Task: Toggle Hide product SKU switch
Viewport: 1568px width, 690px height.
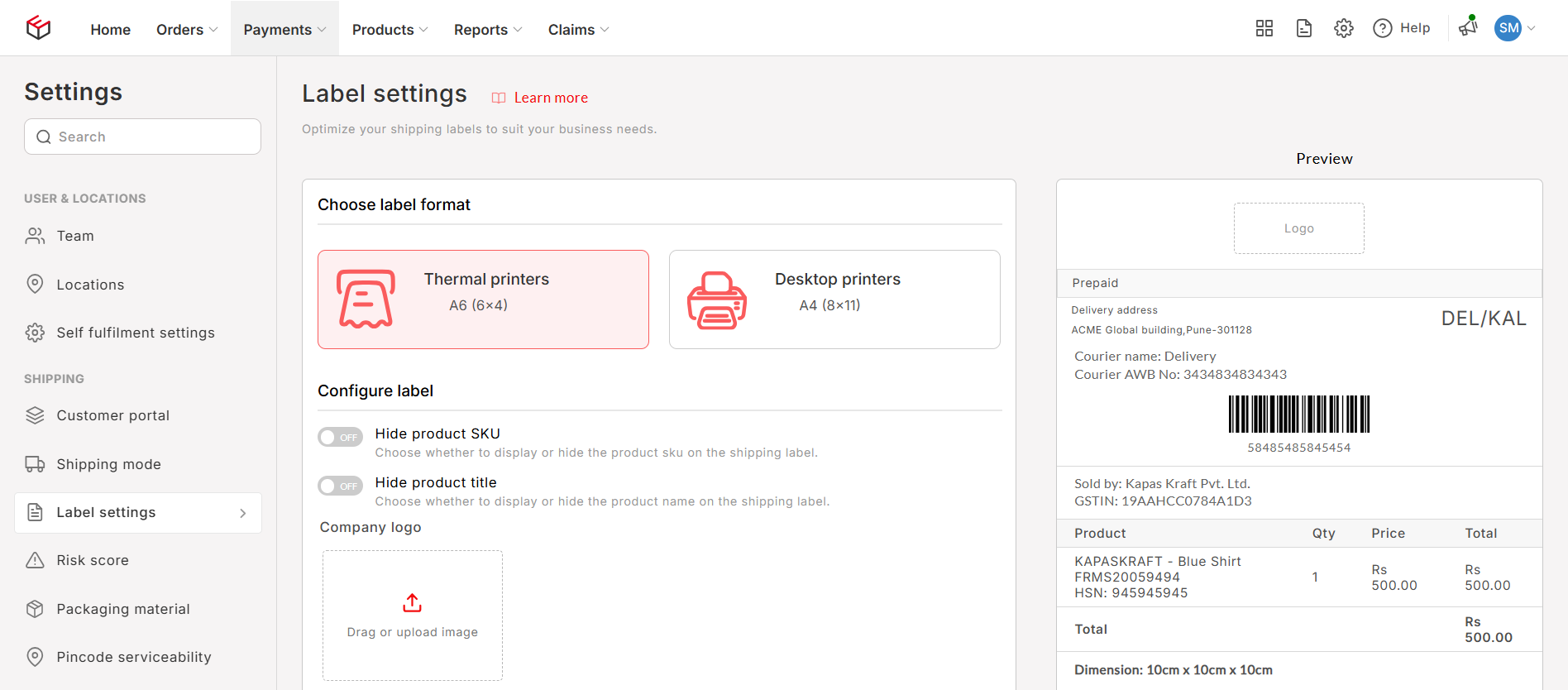Action: coord(340,437)
